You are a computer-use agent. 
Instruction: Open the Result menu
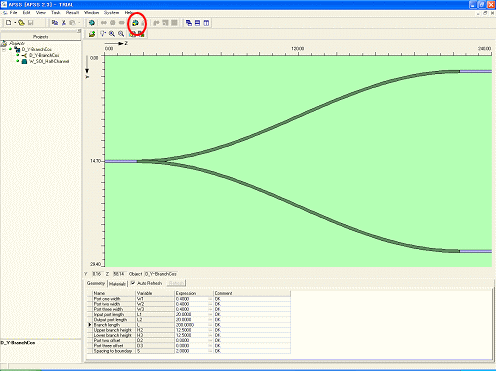click(72, 13)
